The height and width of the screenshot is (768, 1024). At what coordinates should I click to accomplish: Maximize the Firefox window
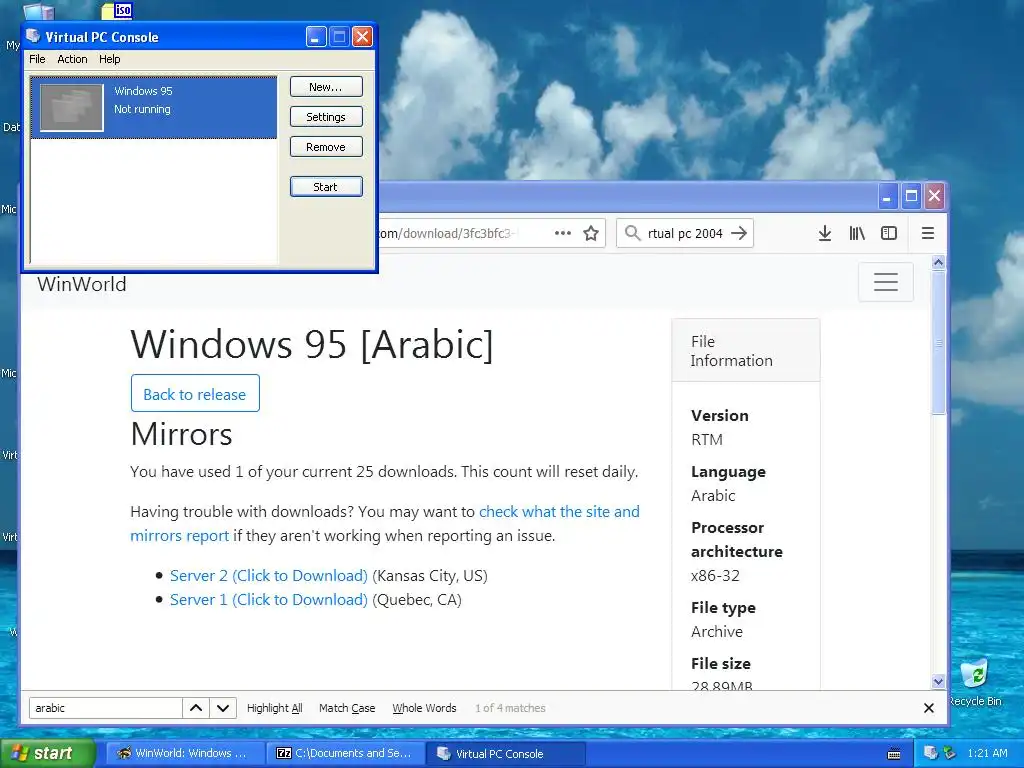[911, 196]
